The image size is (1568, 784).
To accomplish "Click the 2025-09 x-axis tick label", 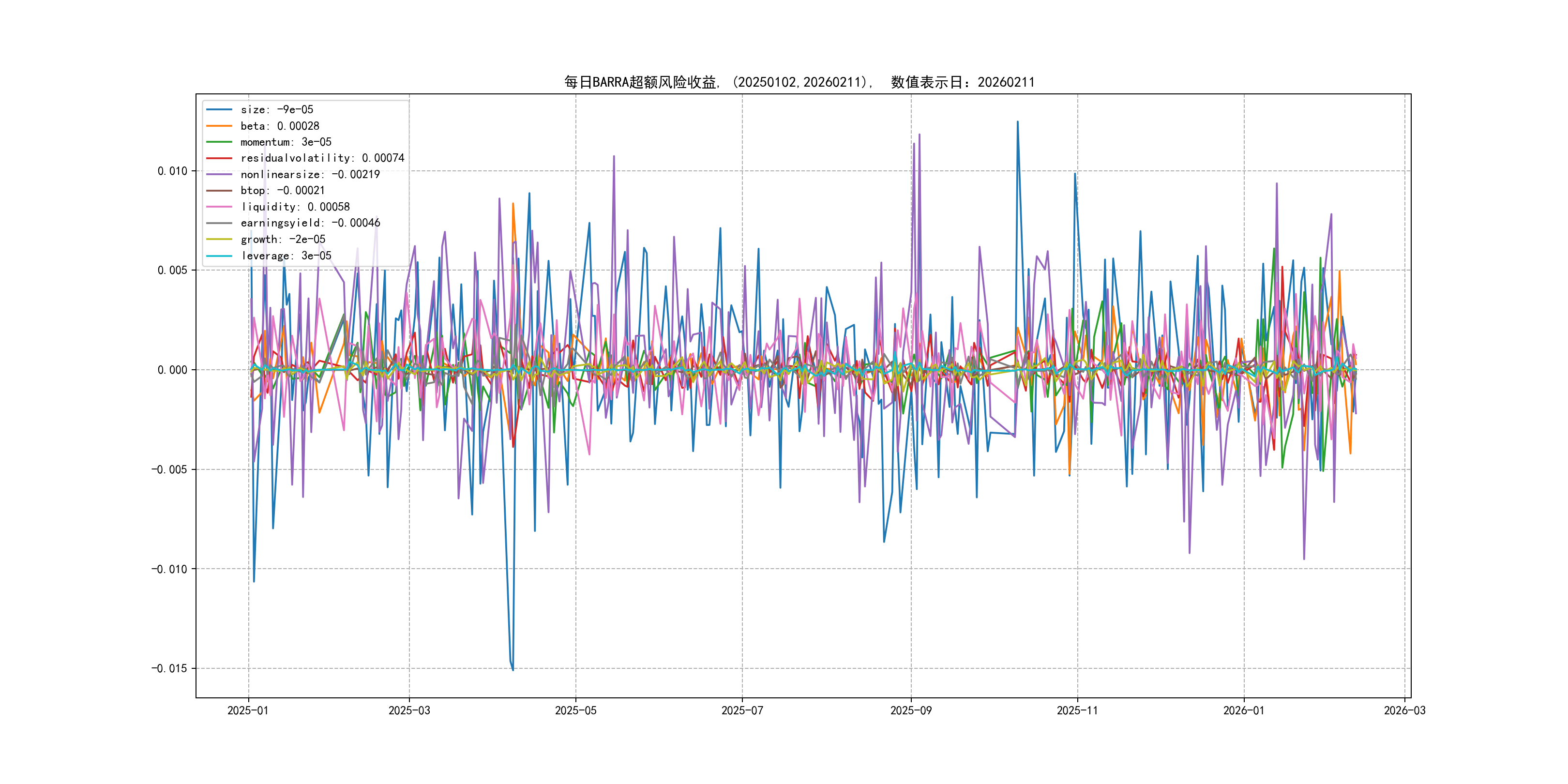I will pyautogui.click(x=911, y=710).
